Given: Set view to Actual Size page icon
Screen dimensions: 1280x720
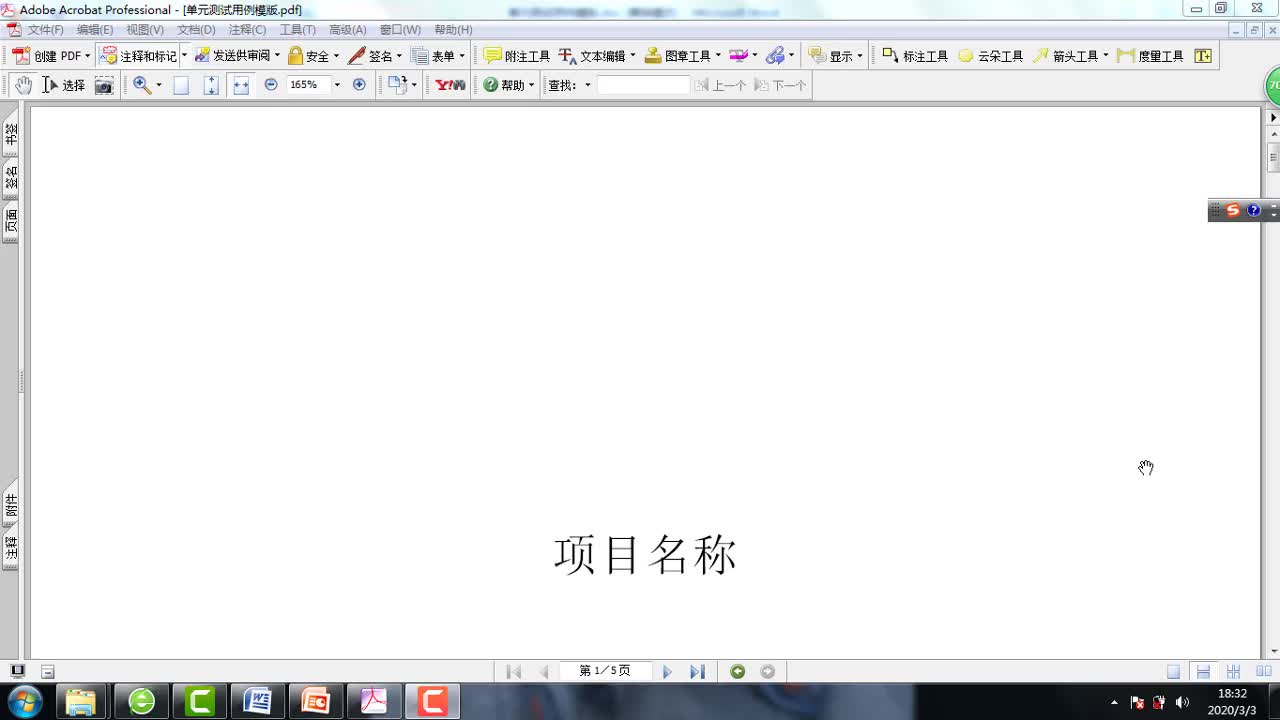Looking at the screenshot, I should click(x=181, y=85).
